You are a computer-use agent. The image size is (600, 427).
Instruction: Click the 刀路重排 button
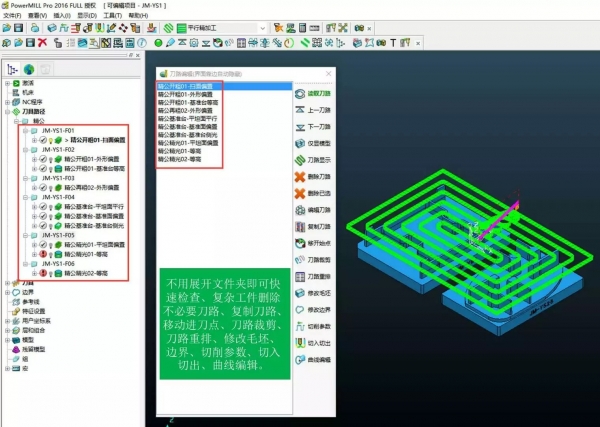(313, 275)
